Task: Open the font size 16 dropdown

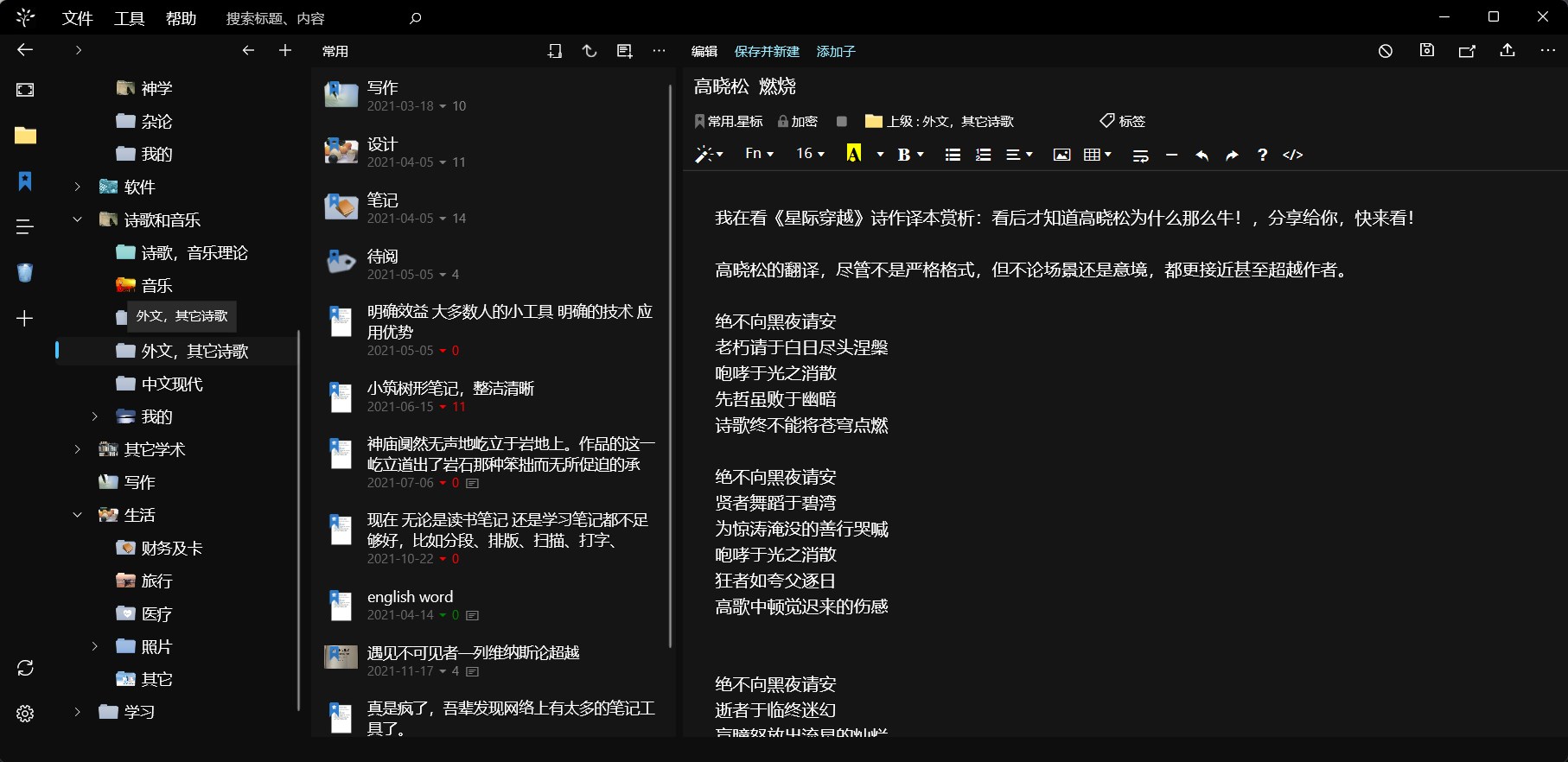Action: (811, 154)
